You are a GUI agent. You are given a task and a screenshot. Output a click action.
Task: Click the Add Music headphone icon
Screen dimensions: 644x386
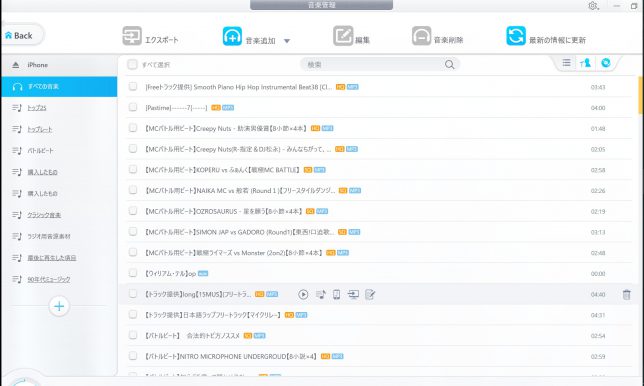coord(232,36)
